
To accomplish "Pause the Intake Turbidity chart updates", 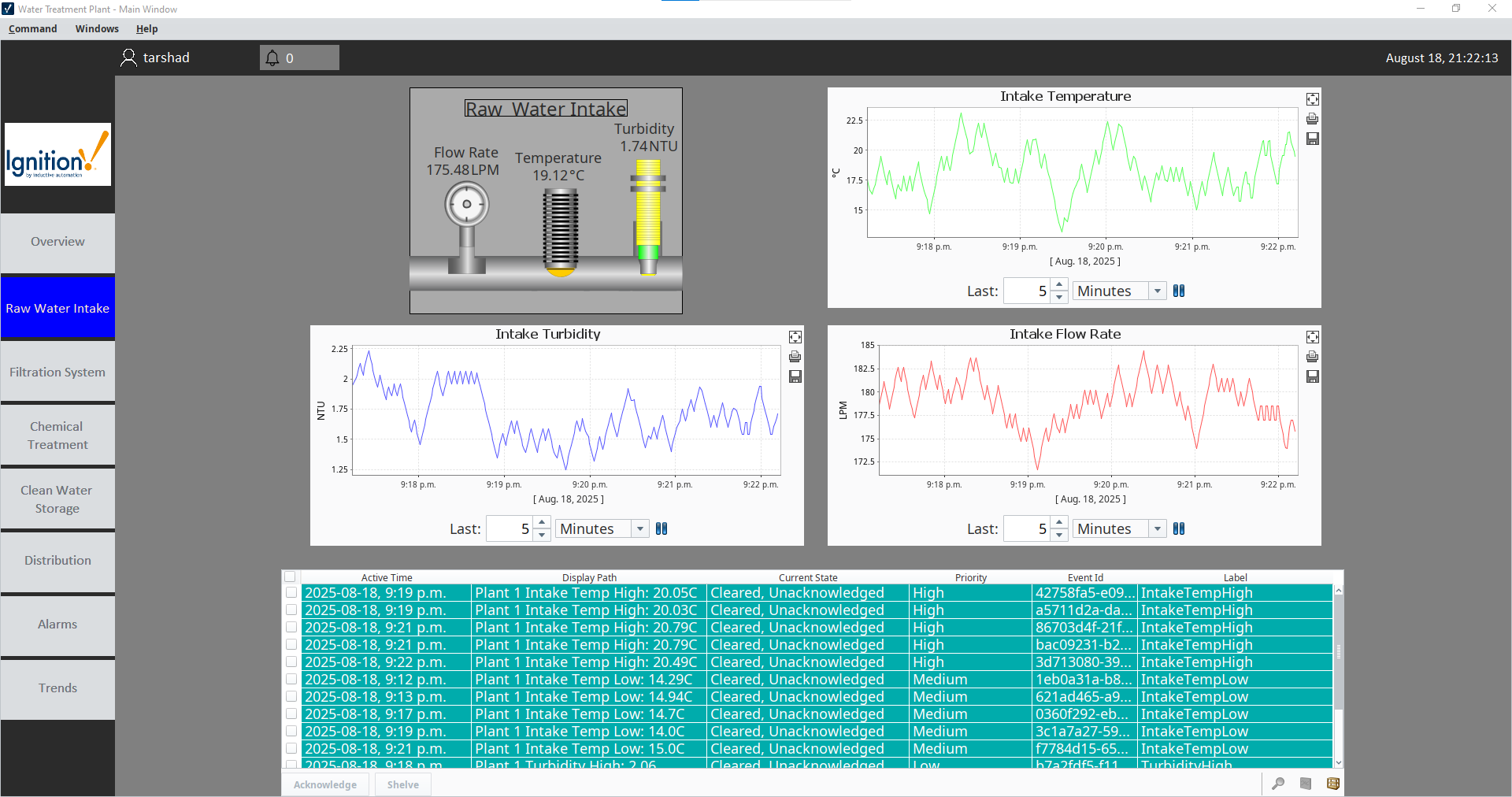I will 661,528.
